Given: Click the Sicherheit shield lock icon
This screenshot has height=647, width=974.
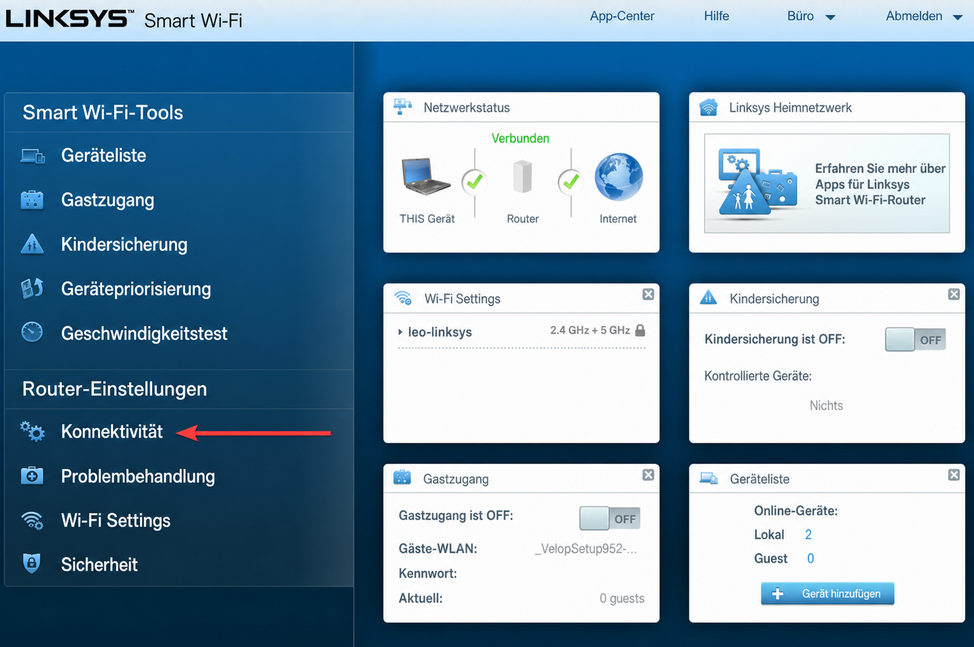Looking at the screenshot, I should click(x=32, y=564).
